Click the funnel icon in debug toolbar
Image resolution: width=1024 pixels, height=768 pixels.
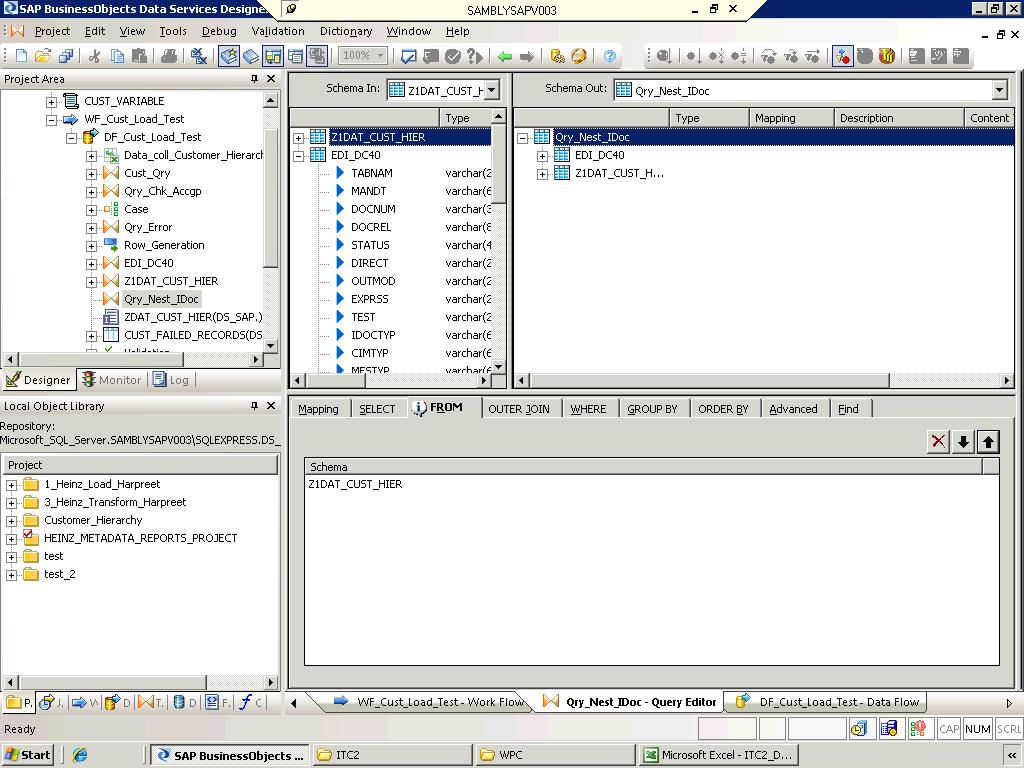point(886,56)
